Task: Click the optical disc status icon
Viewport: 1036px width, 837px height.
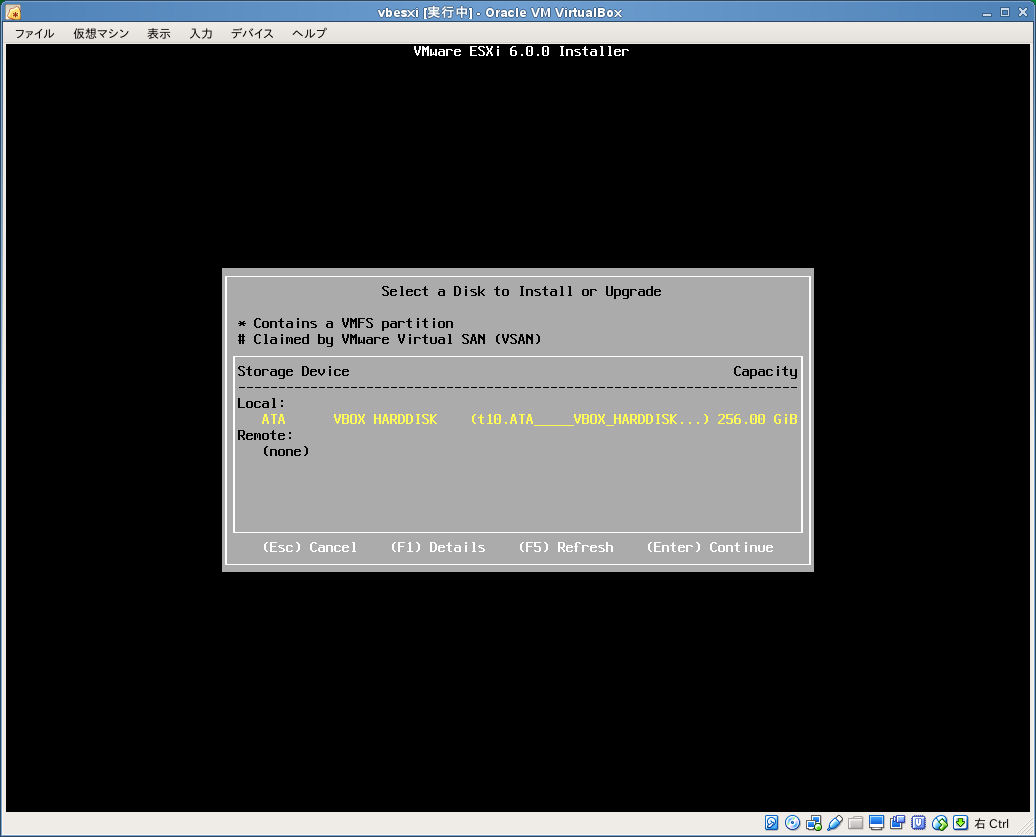Action: tap(792, 822)
